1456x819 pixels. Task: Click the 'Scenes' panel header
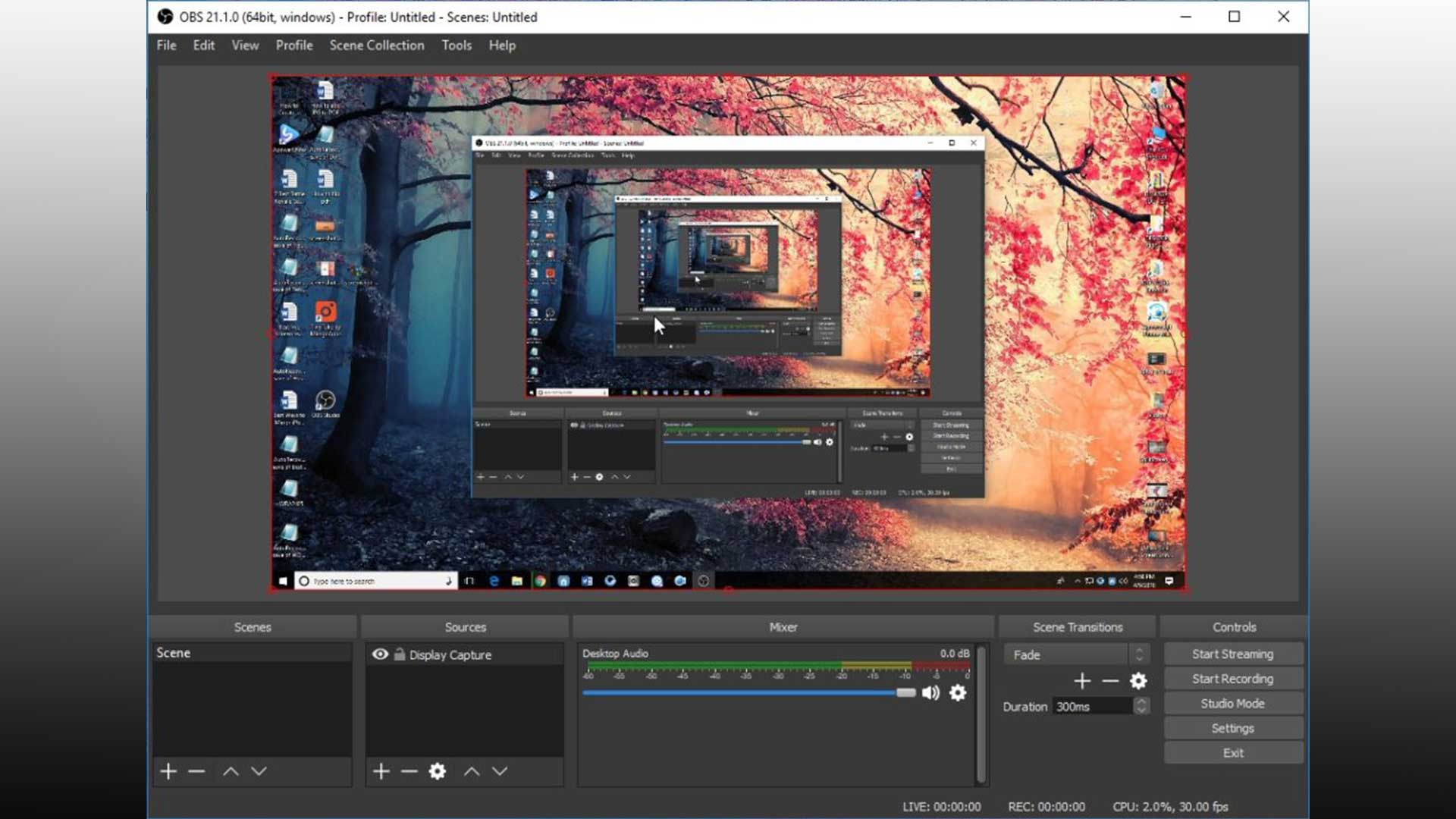pos(253,627)
